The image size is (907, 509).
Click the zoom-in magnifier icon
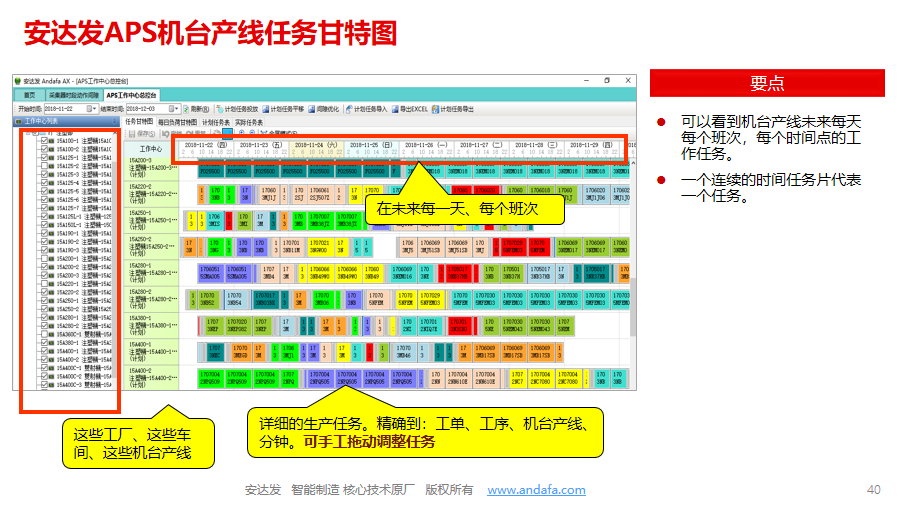coord(242,134)
